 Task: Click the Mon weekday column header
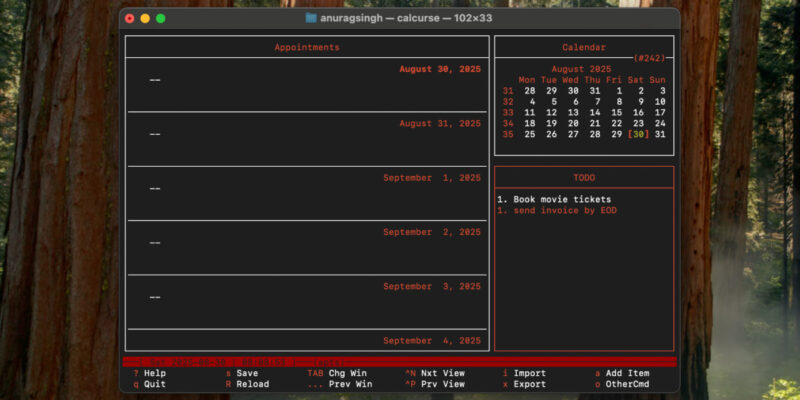pyautogui.click(x=527, y=80)
